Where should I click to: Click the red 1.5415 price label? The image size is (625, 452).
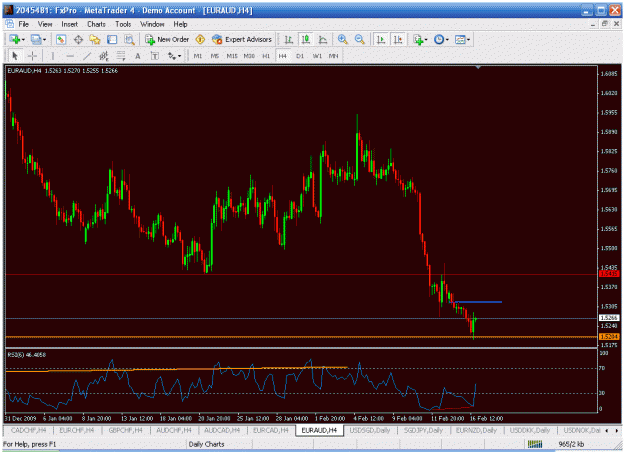[609, 274]
